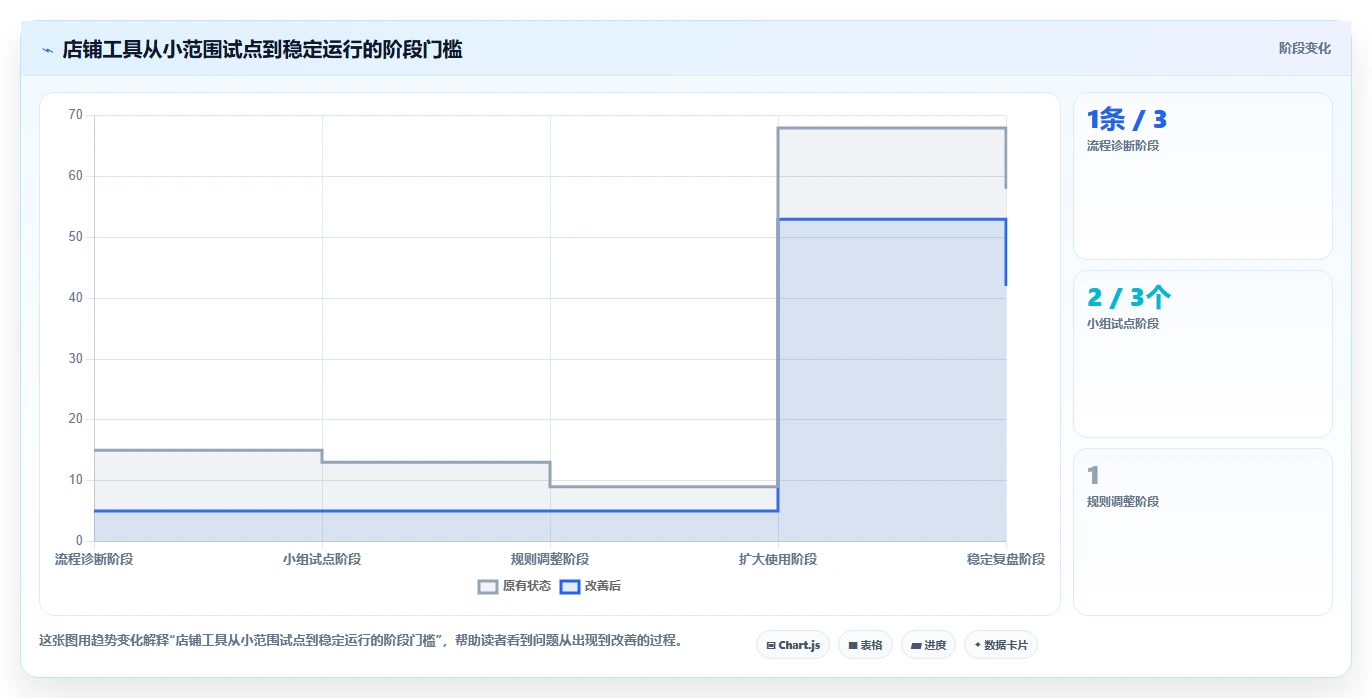Click the lightning icon beside the chart title

click(48, 49)
